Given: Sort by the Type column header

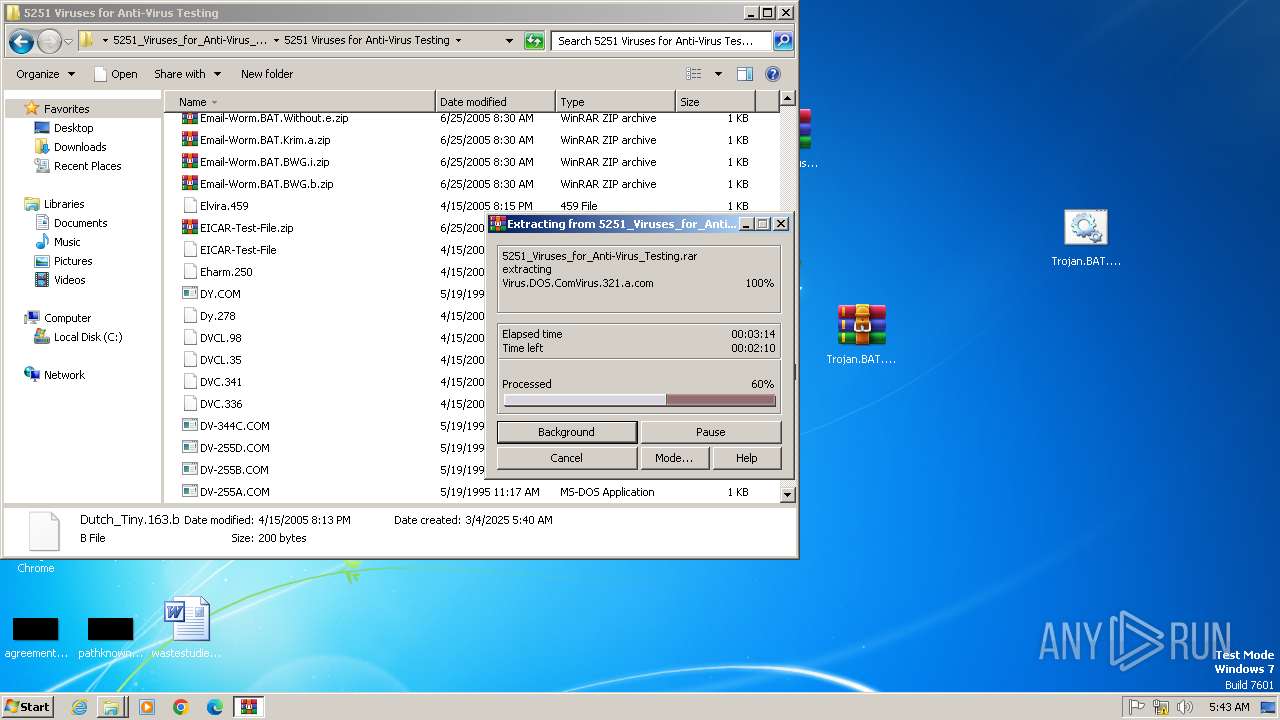Looking at the screenshot, I should [615, 102].
